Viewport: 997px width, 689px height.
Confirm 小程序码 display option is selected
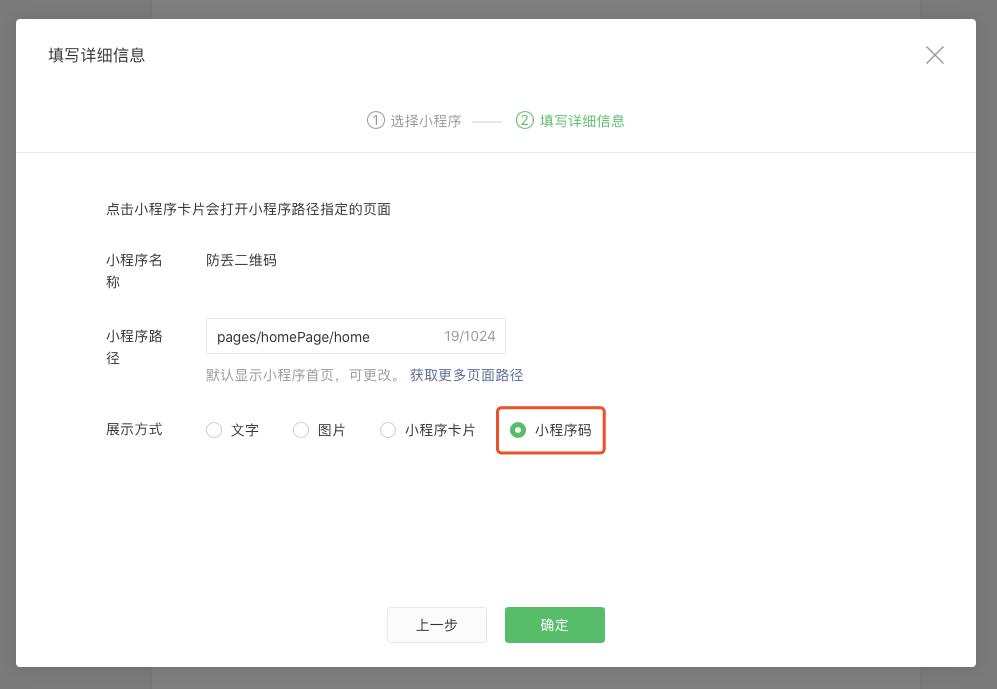(518, 431)
